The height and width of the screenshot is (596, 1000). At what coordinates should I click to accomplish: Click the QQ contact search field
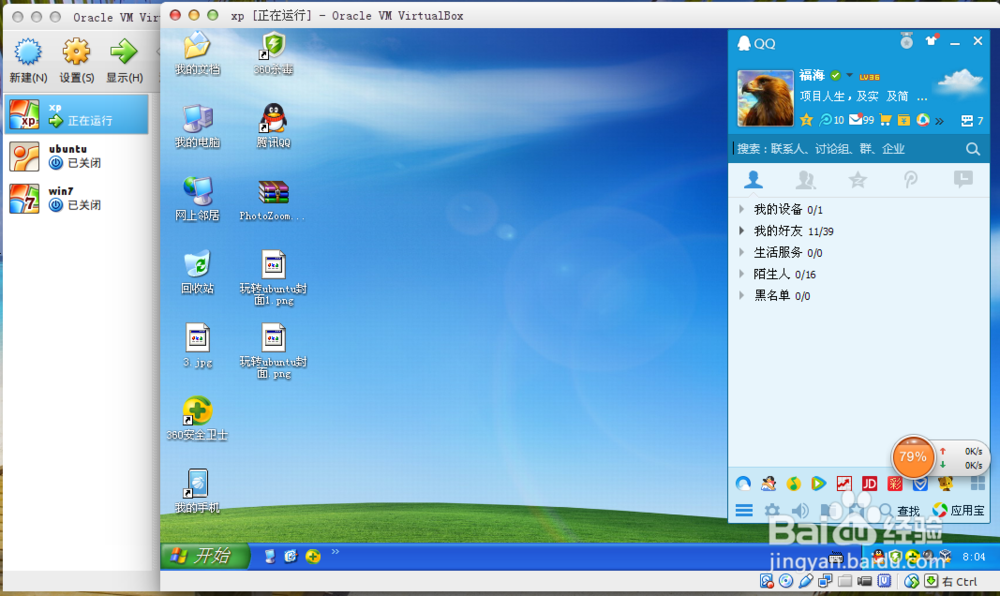click(840, 148)
